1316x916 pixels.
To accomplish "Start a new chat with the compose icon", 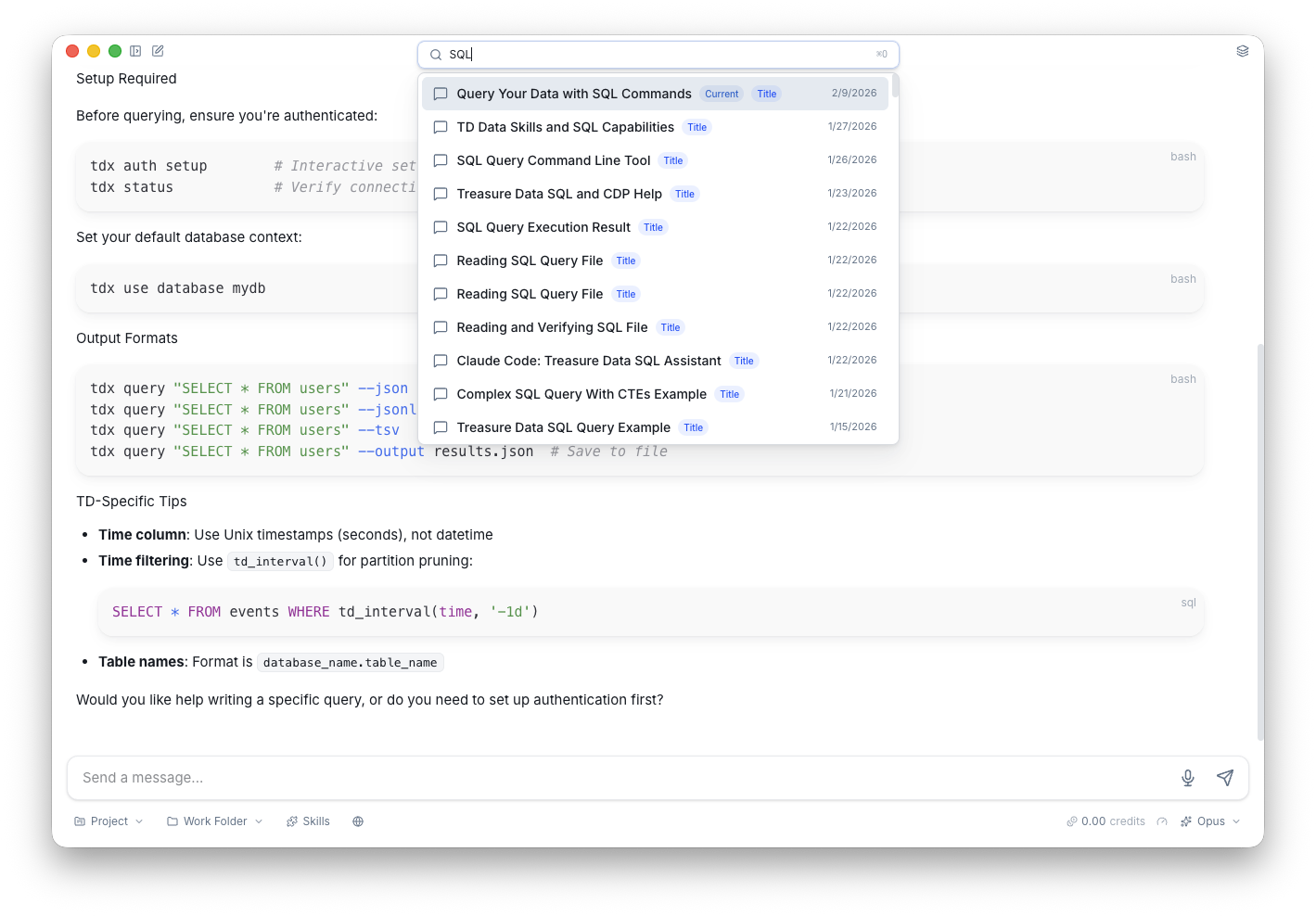I will [x=158, y=51].
